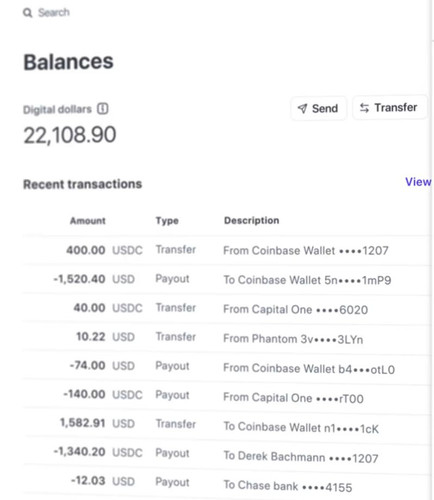Focus the Search field
This screenshot has width=434, height=500.
tap(47, 13)
